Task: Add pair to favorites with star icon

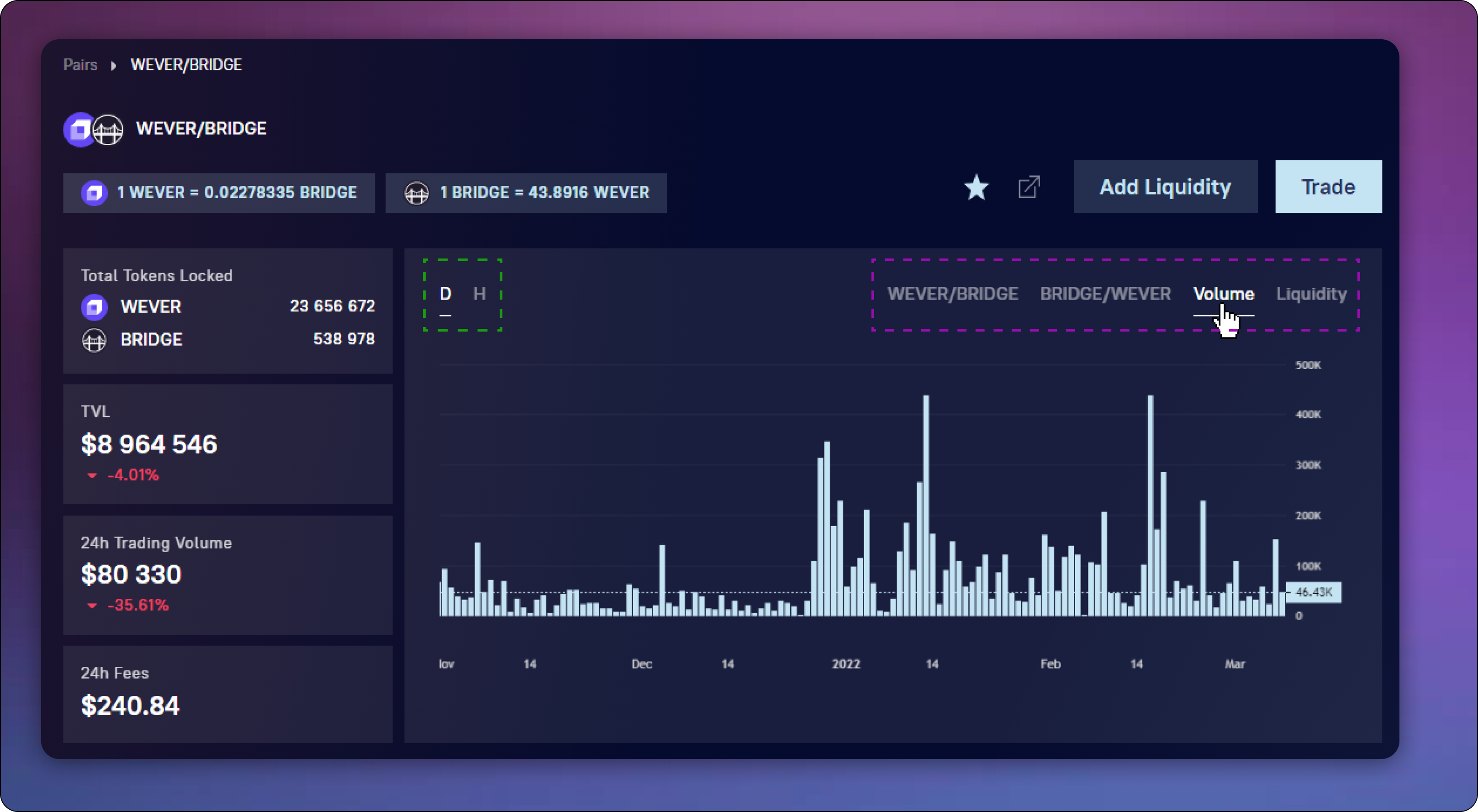Action: click(976, 187)
